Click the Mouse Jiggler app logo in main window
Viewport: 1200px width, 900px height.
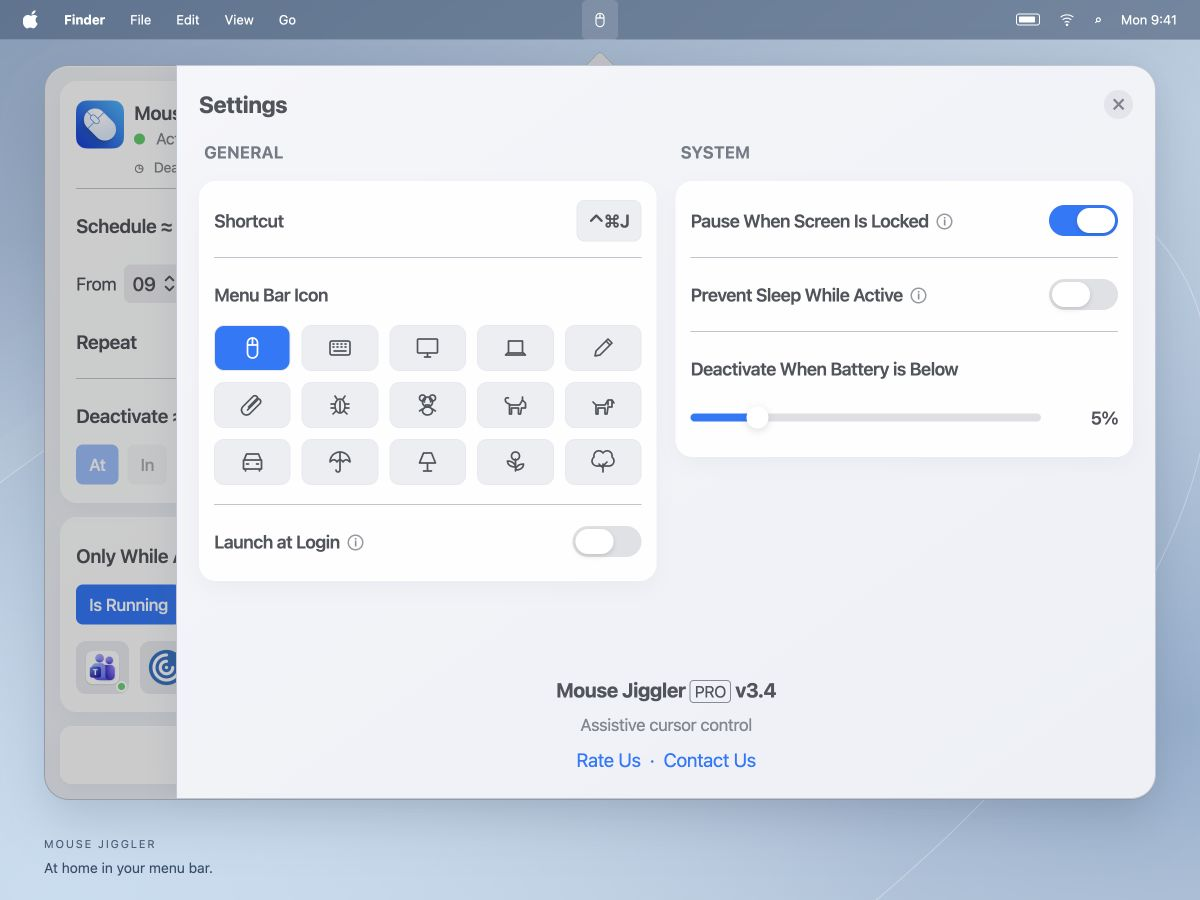tap(100, 125)
